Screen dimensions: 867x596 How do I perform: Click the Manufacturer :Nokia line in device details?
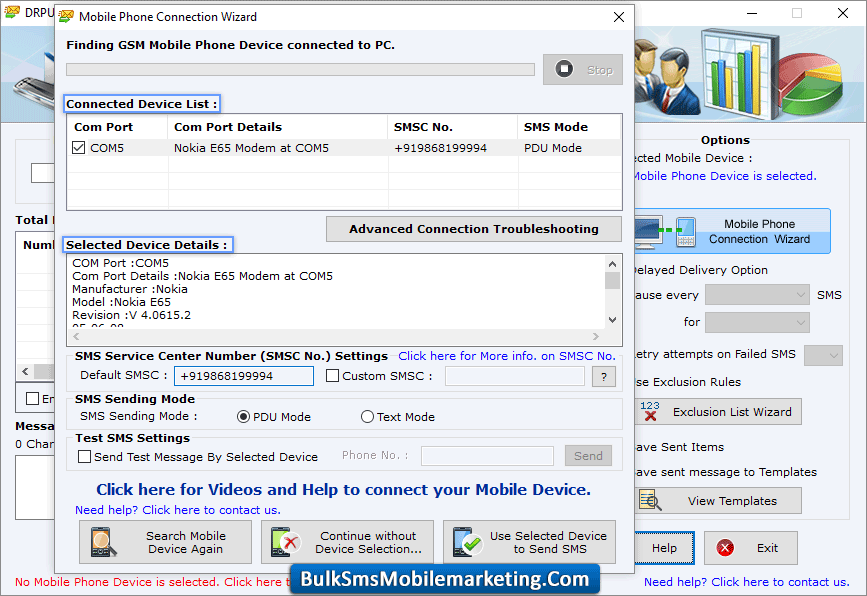tap(130, 289)
